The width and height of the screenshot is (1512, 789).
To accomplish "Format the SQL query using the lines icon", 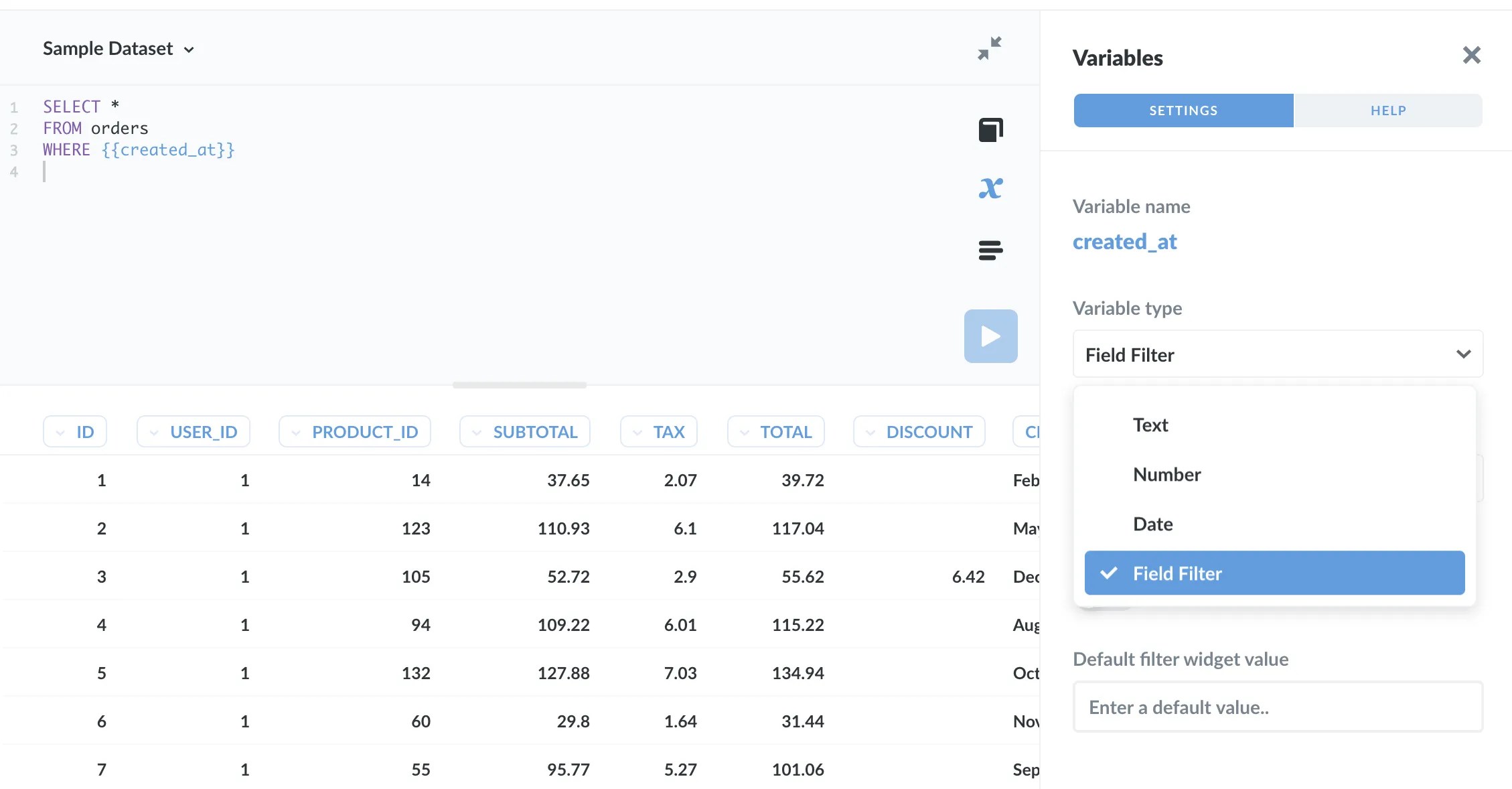I will [x=990, y=250].
